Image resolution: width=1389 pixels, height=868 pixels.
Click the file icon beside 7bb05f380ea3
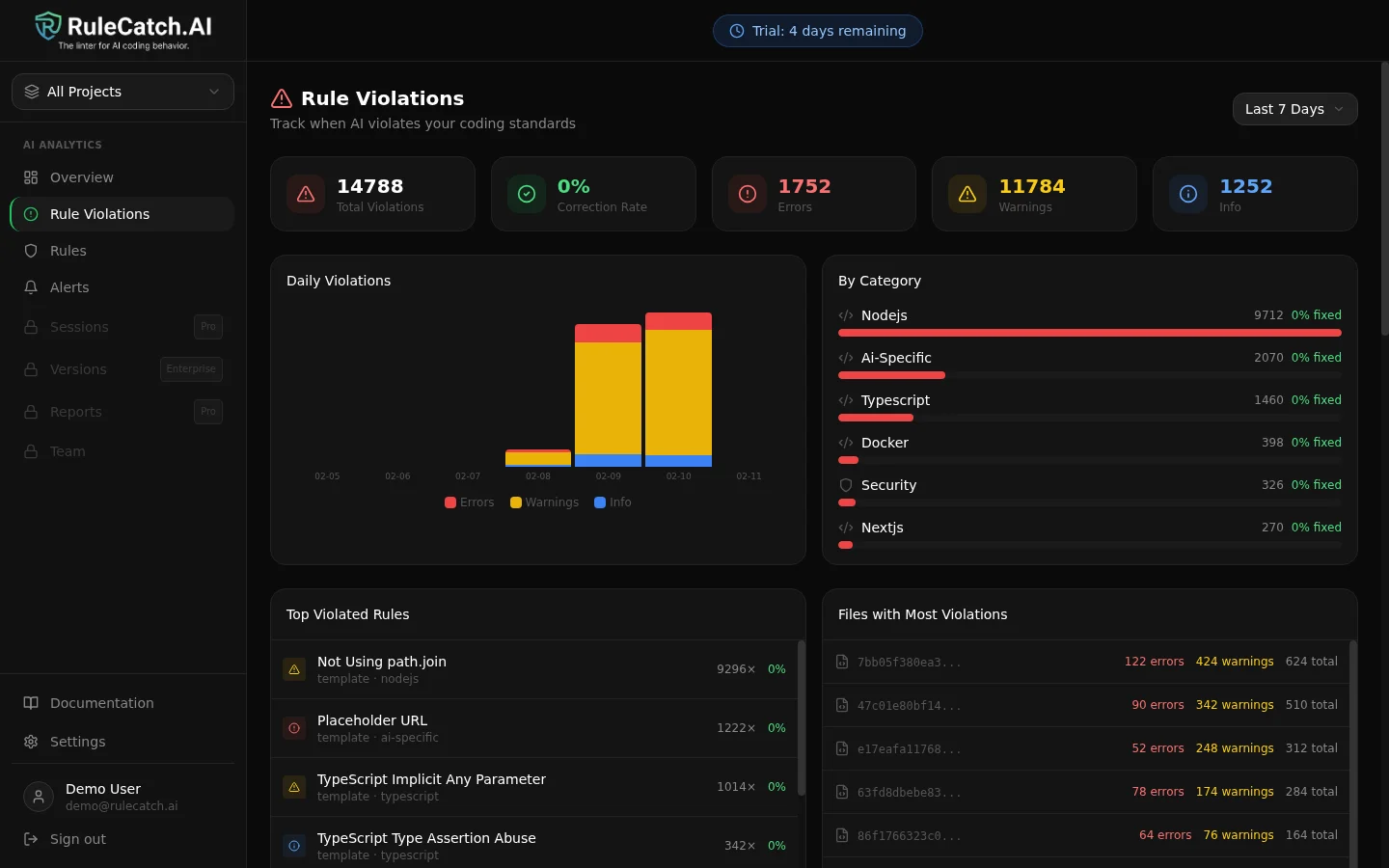pos(842,662)
